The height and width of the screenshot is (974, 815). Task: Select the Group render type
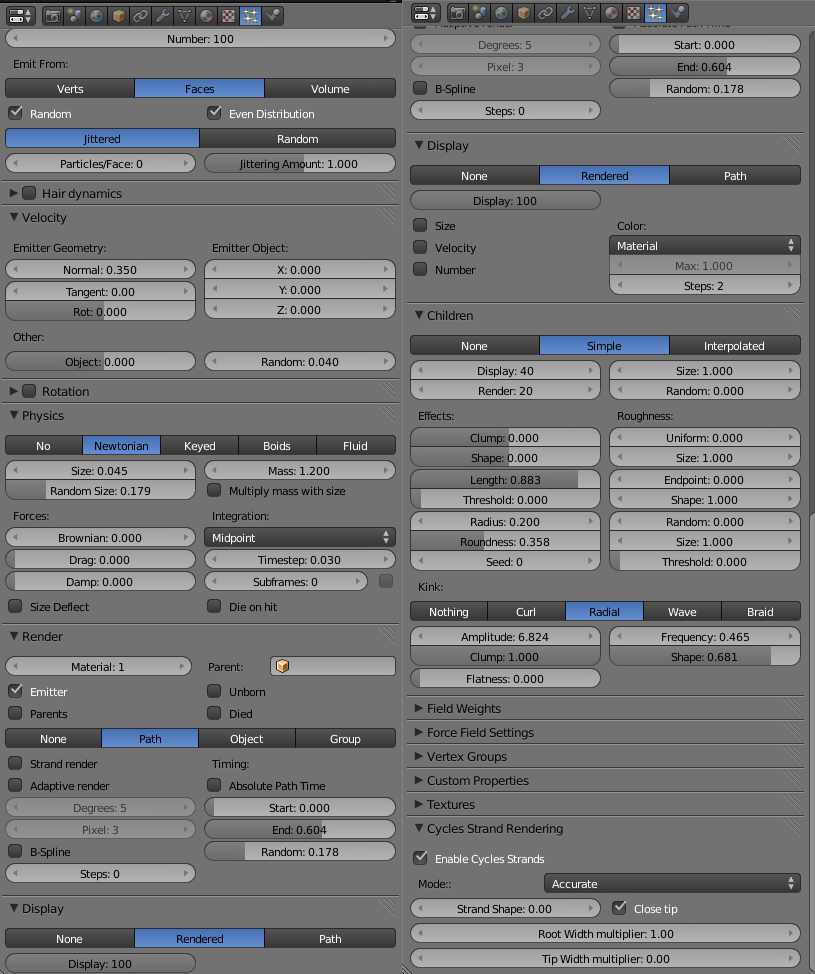pos(345,739)
